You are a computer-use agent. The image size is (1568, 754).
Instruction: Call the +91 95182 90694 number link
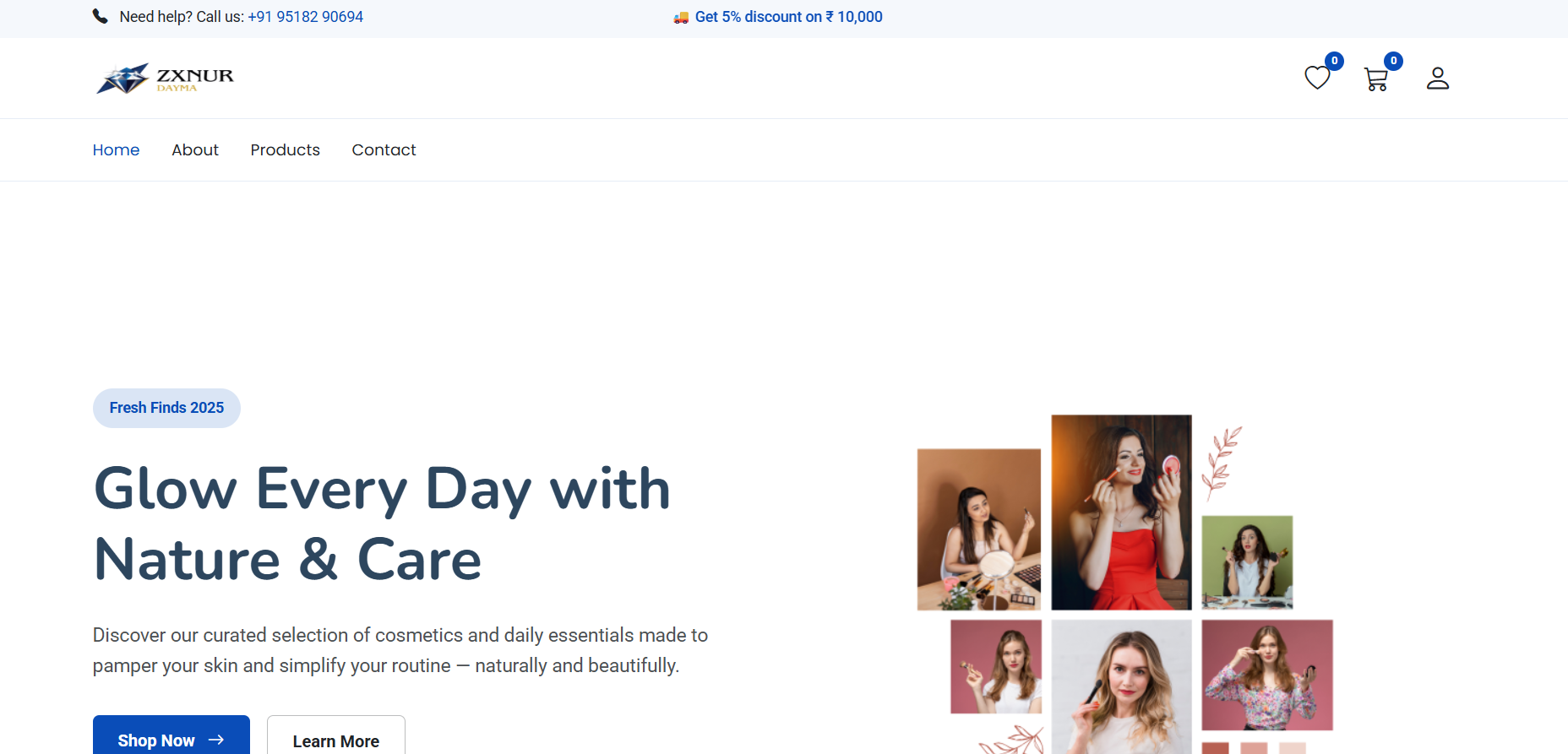[305, 17]
